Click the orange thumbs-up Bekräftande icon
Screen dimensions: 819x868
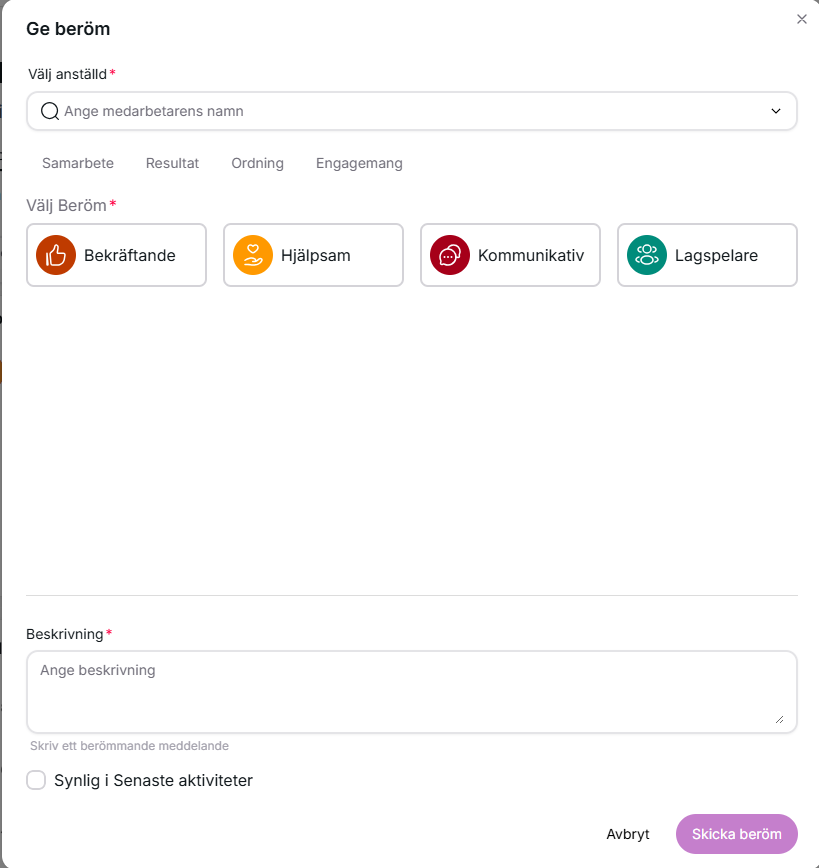(56, 255)
